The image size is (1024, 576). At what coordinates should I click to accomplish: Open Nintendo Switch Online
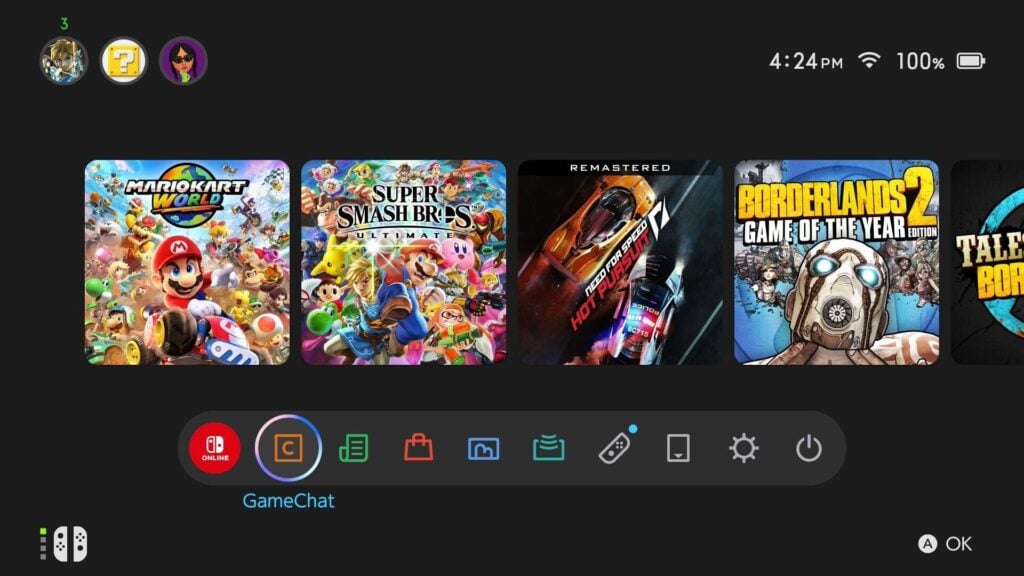tap(215, 448)
